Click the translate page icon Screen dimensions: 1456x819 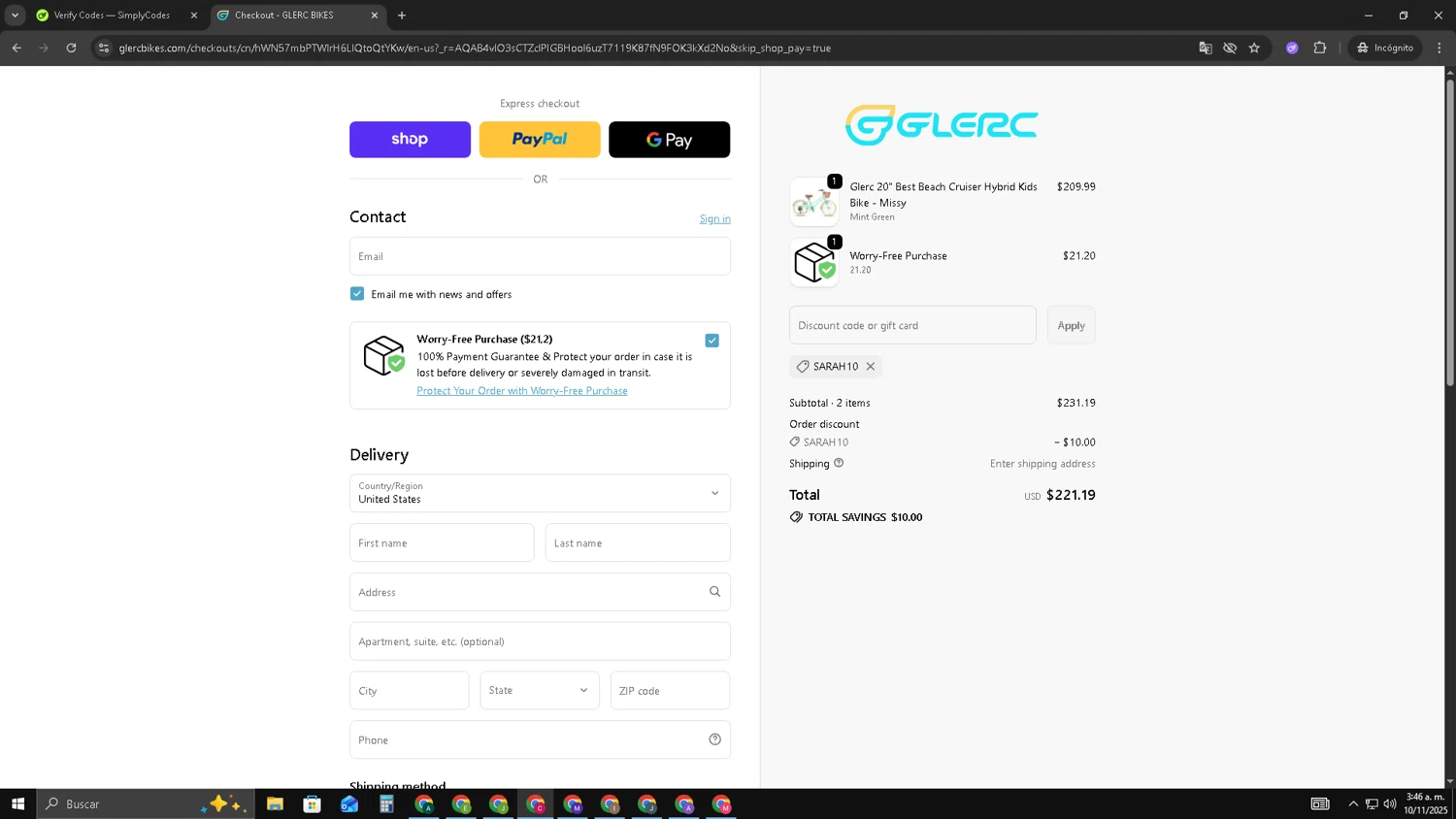coord(1206,48)
